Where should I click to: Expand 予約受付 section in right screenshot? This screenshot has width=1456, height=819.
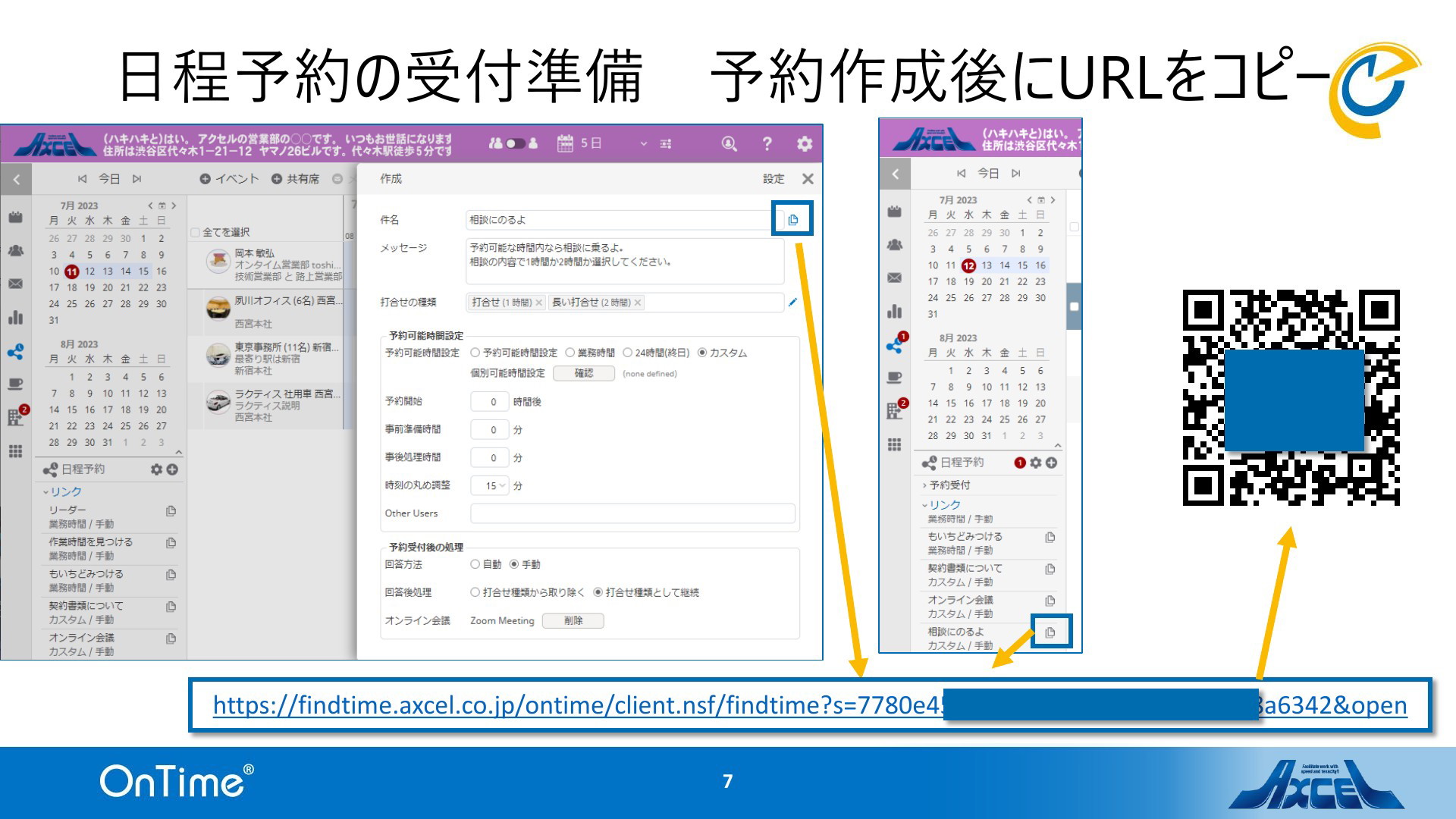(946, 485)
